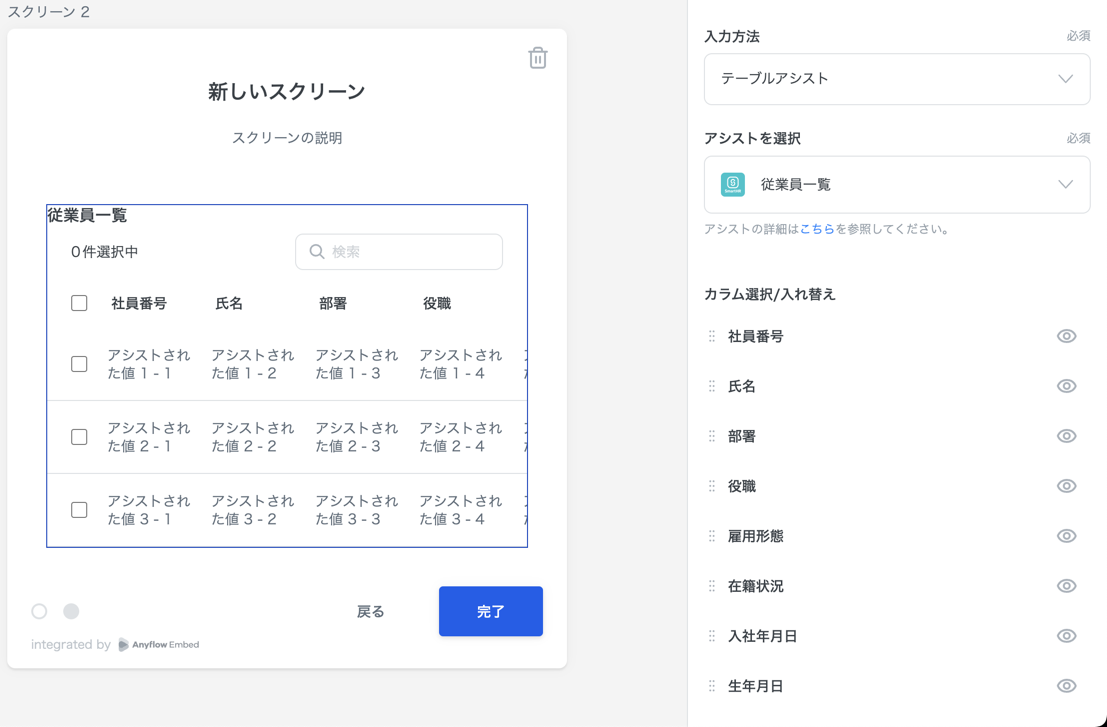Screen dimensions: 1107x727
Task: Check the select-all checkbox in the table header
Action: (79, 303)
